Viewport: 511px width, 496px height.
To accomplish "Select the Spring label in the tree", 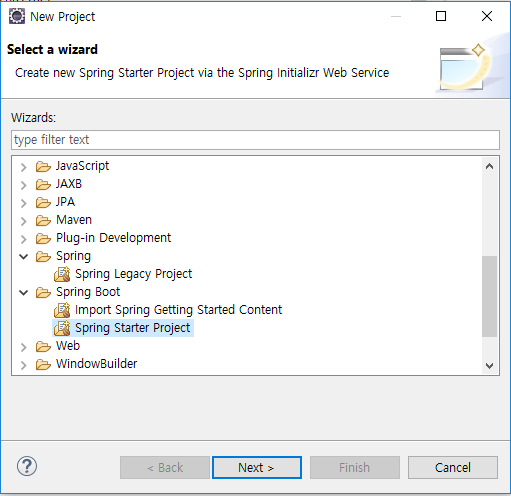I will (73, 256).
